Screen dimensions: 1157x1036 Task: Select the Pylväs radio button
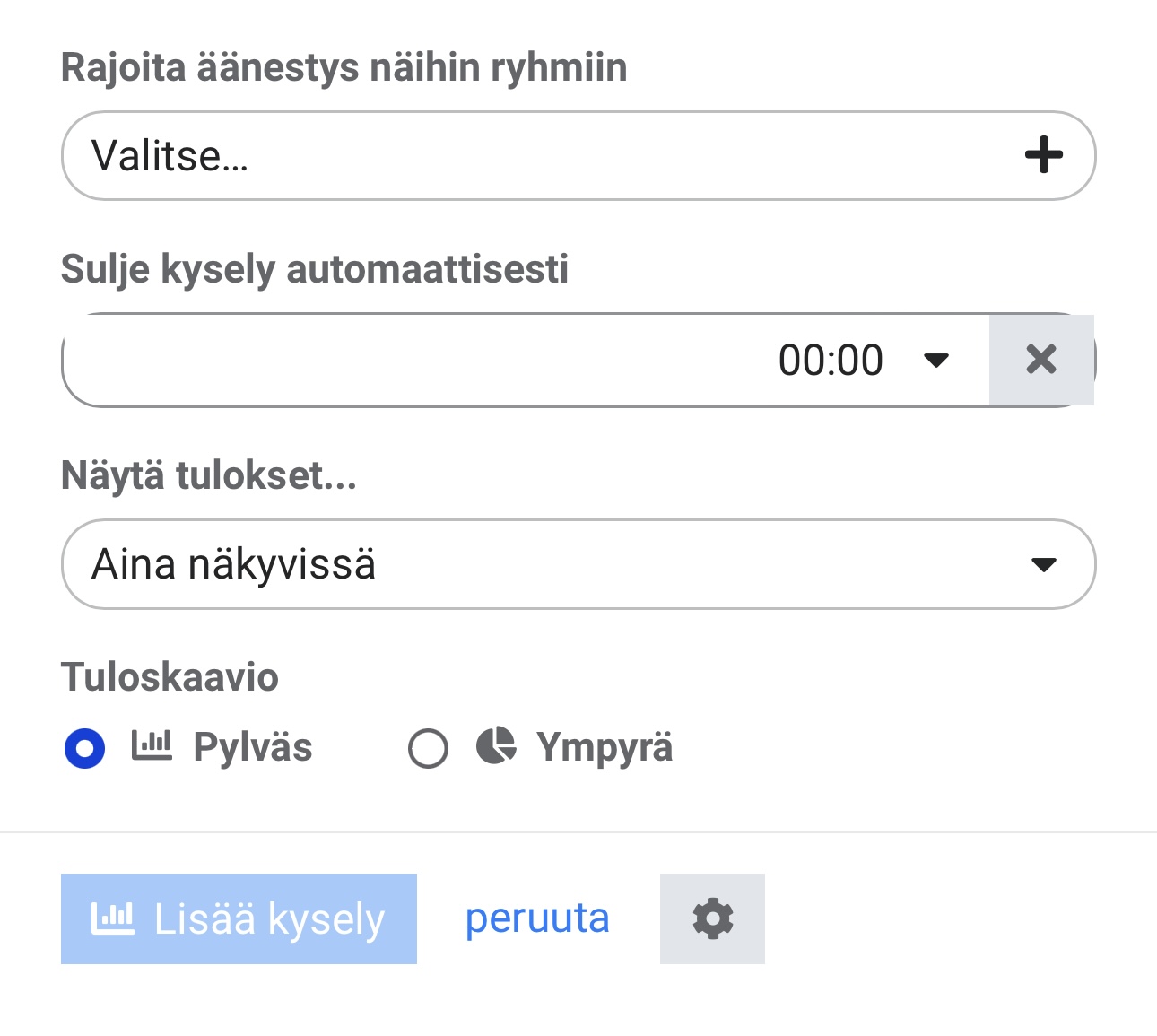85,748
